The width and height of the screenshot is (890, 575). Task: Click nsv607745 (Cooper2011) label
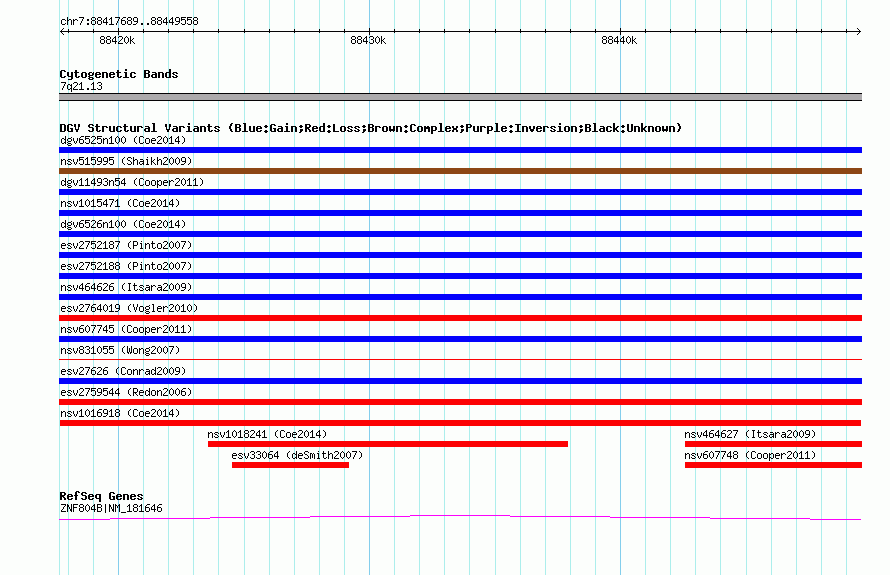point(126,329)
